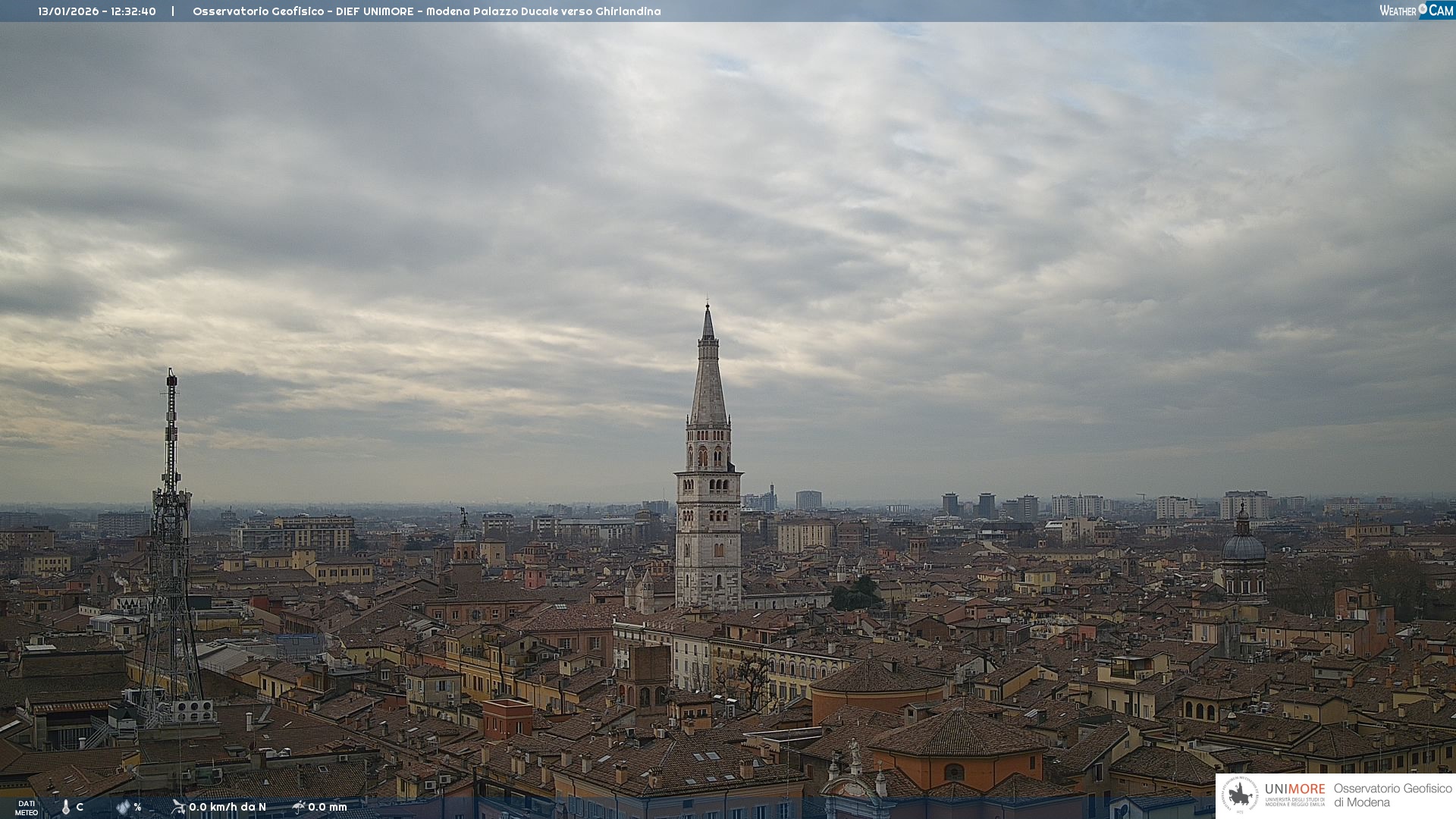Viewport: 1456px width, 819px height.
Task: Click the rain umbrella precipitation icon
Action: [x=298, y=807]
